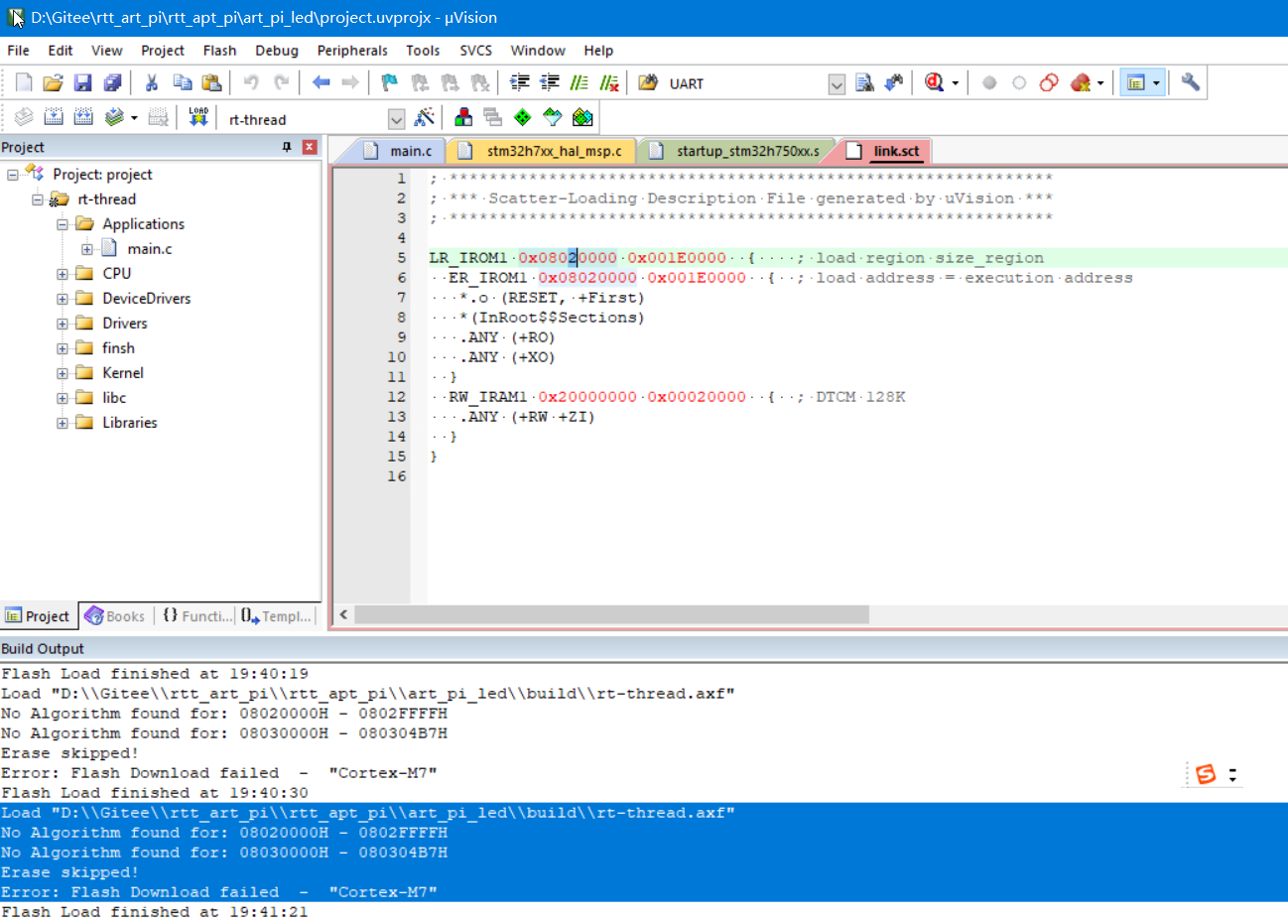Expand main.c tree node
This screenshot has height=924, width=1288.
coord(87,249)
